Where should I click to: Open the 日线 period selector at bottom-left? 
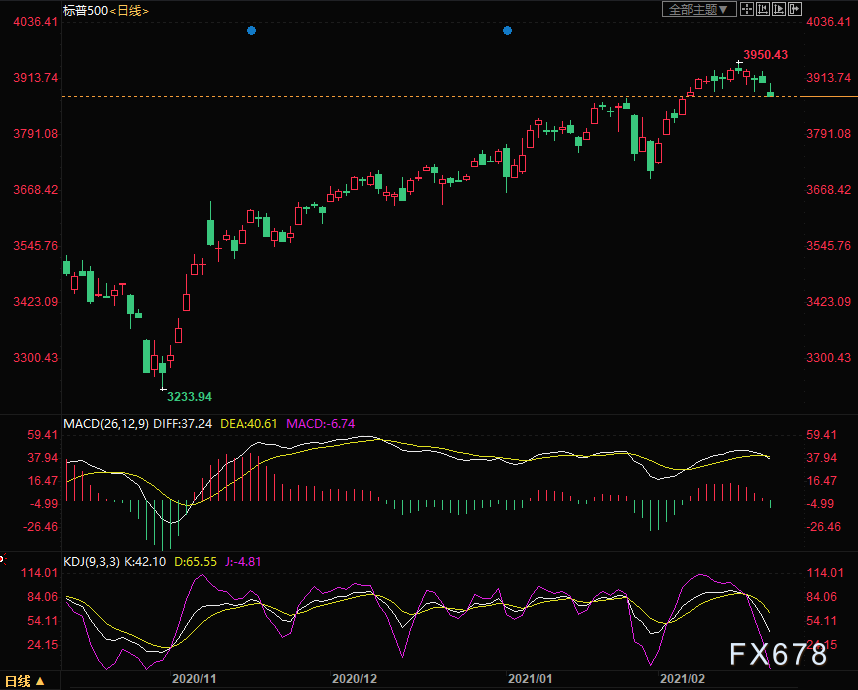25,681
